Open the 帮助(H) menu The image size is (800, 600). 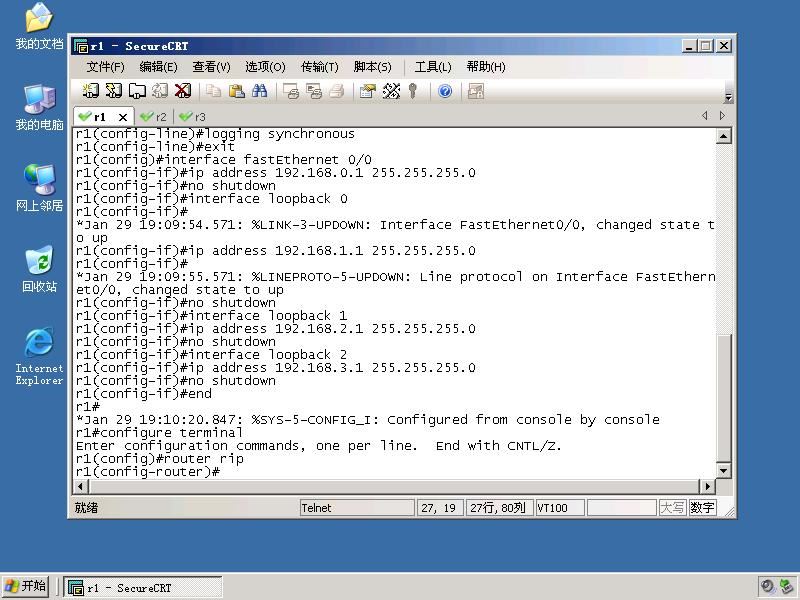(486, 67)
